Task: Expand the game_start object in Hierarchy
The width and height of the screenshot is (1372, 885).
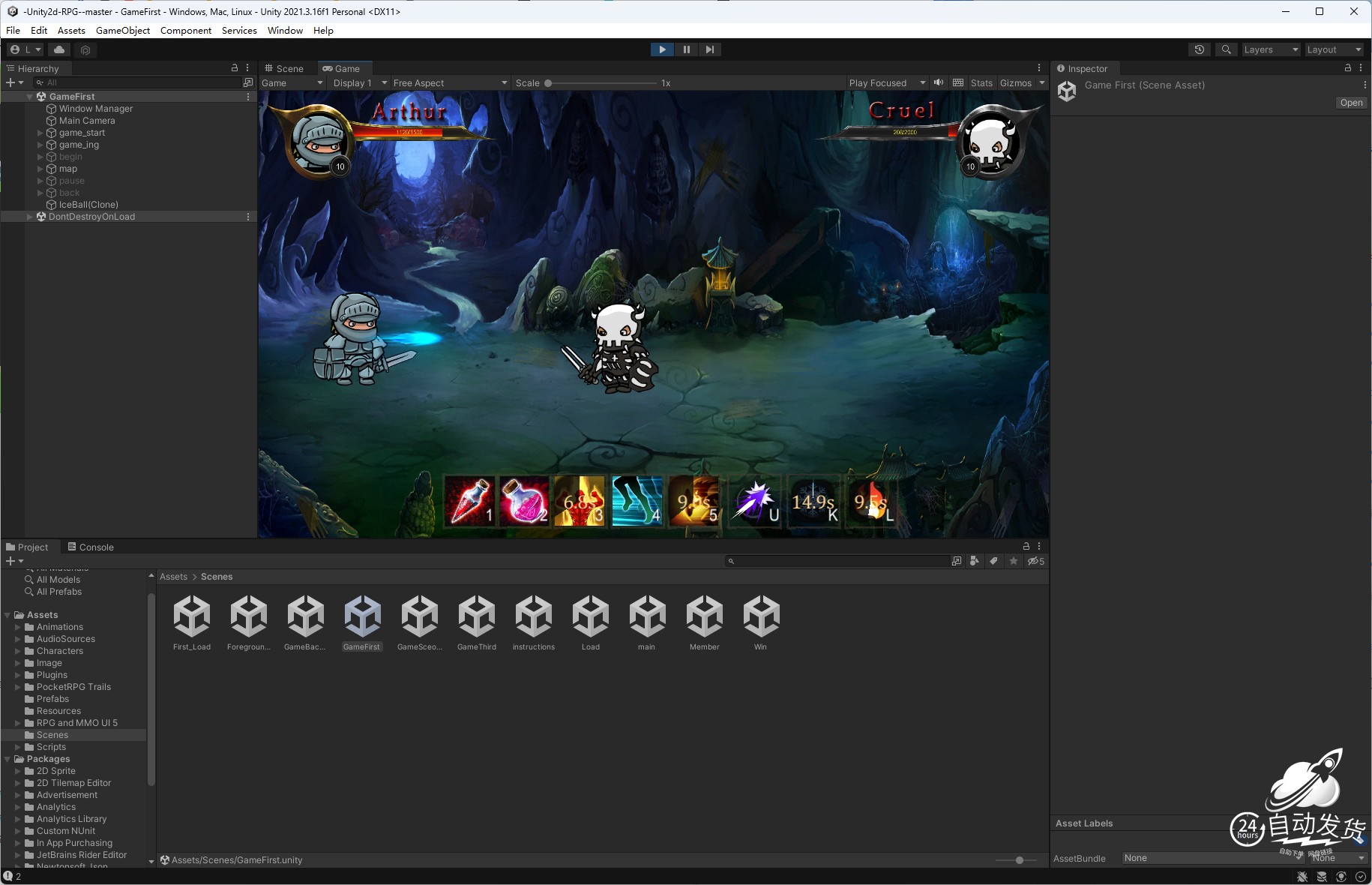Action: tap(40, 133)
